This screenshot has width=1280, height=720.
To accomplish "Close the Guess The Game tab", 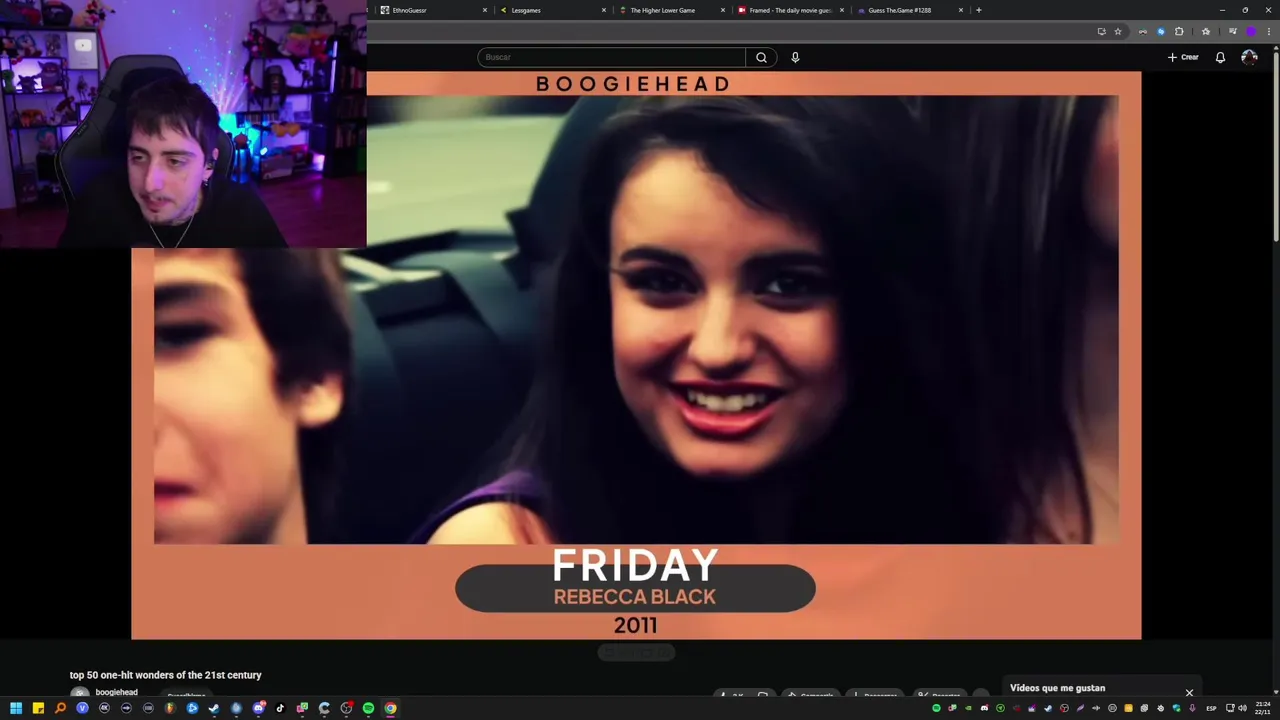I will tap(961, 10).
